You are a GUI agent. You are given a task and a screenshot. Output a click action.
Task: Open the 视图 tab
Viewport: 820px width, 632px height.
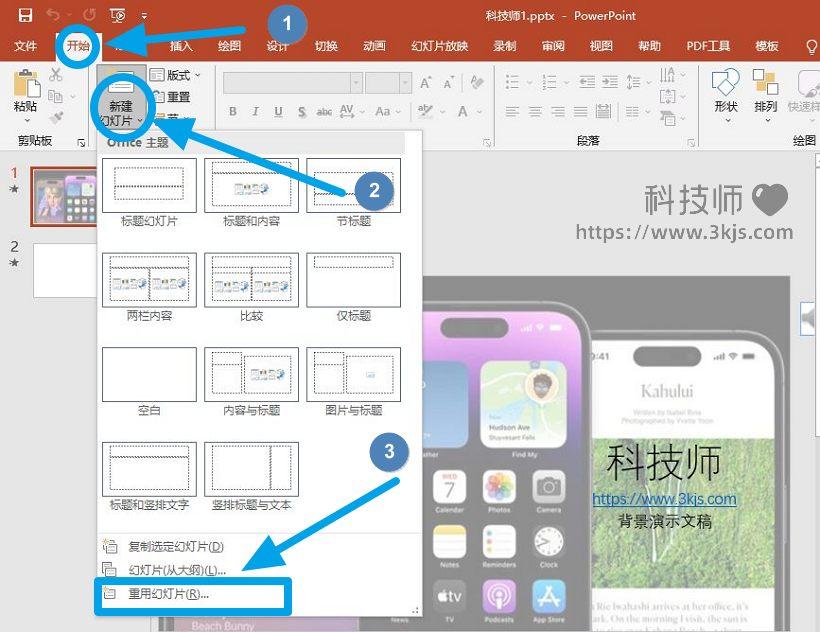601,46
